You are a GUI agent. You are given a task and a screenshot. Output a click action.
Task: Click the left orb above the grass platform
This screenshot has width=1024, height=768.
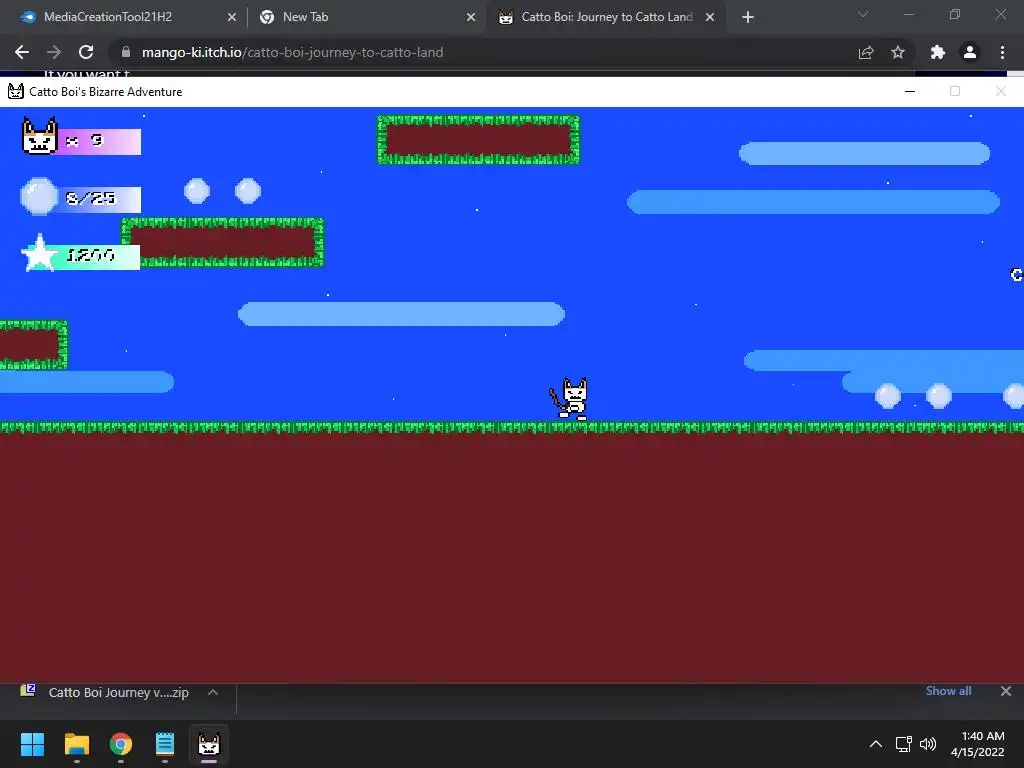197,191
